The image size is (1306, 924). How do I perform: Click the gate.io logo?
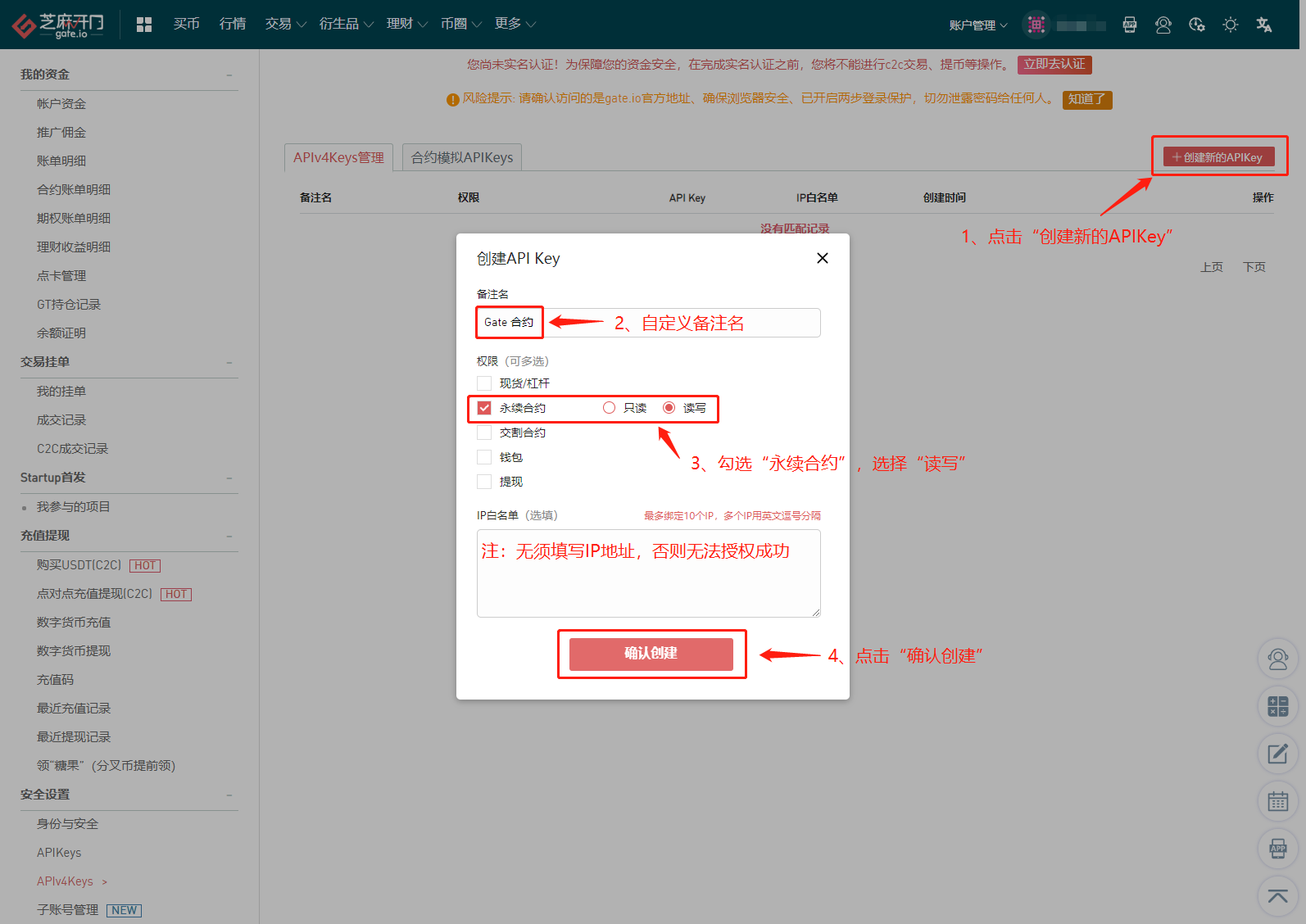tap(58, 25)
